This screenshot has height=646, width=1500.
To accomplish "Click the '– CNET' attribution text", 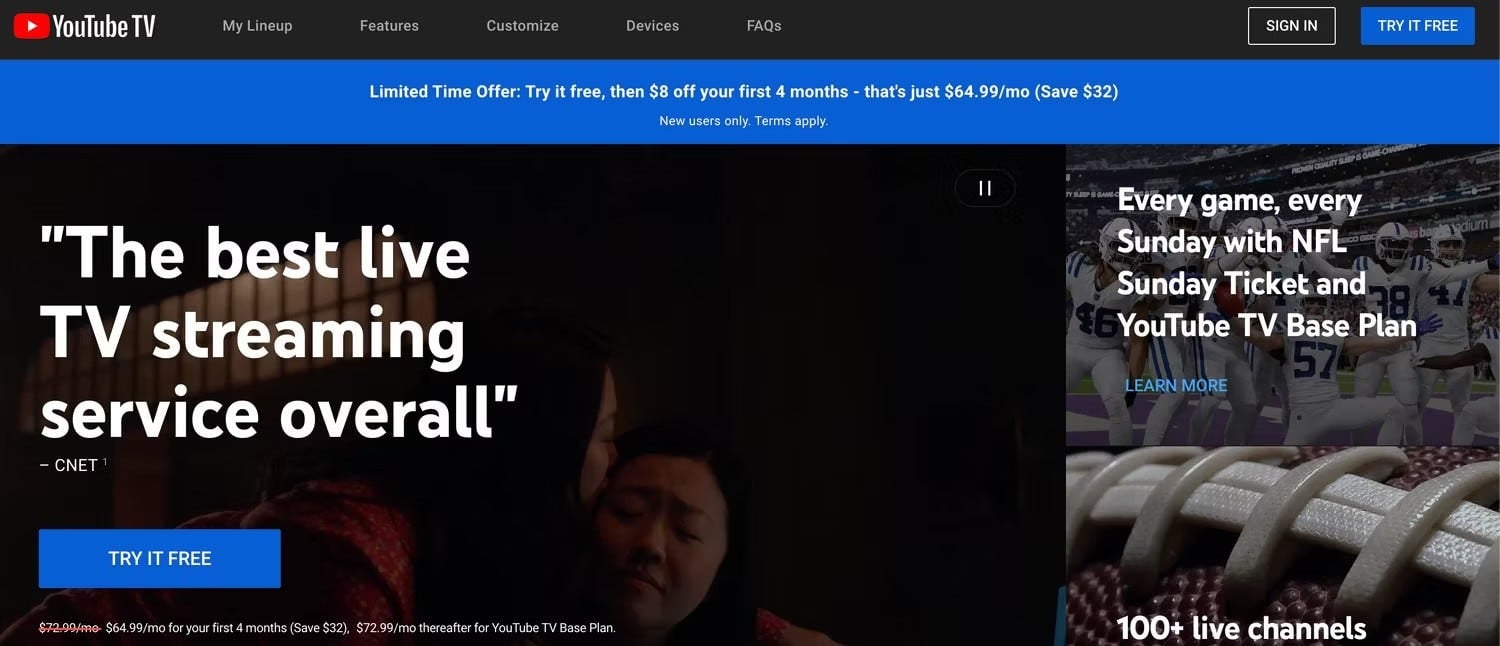I will click(68, 466).
